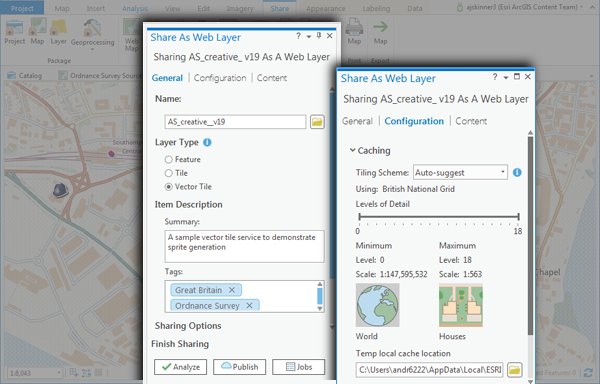Image resolution: width=600 pixels, height=384 pixels.
Task: Click the Tiling Scheme info icon
Action: point(517,172)
